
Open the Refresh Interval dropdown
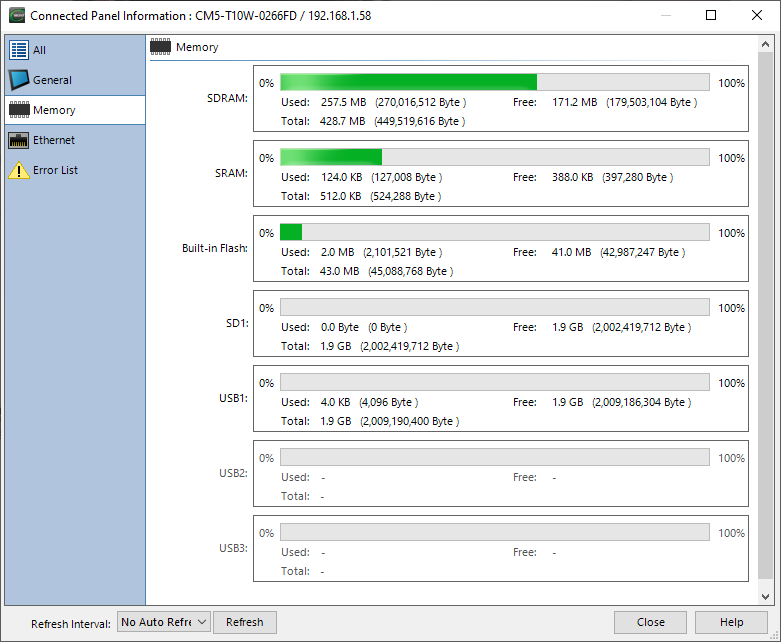click(164, 622)
